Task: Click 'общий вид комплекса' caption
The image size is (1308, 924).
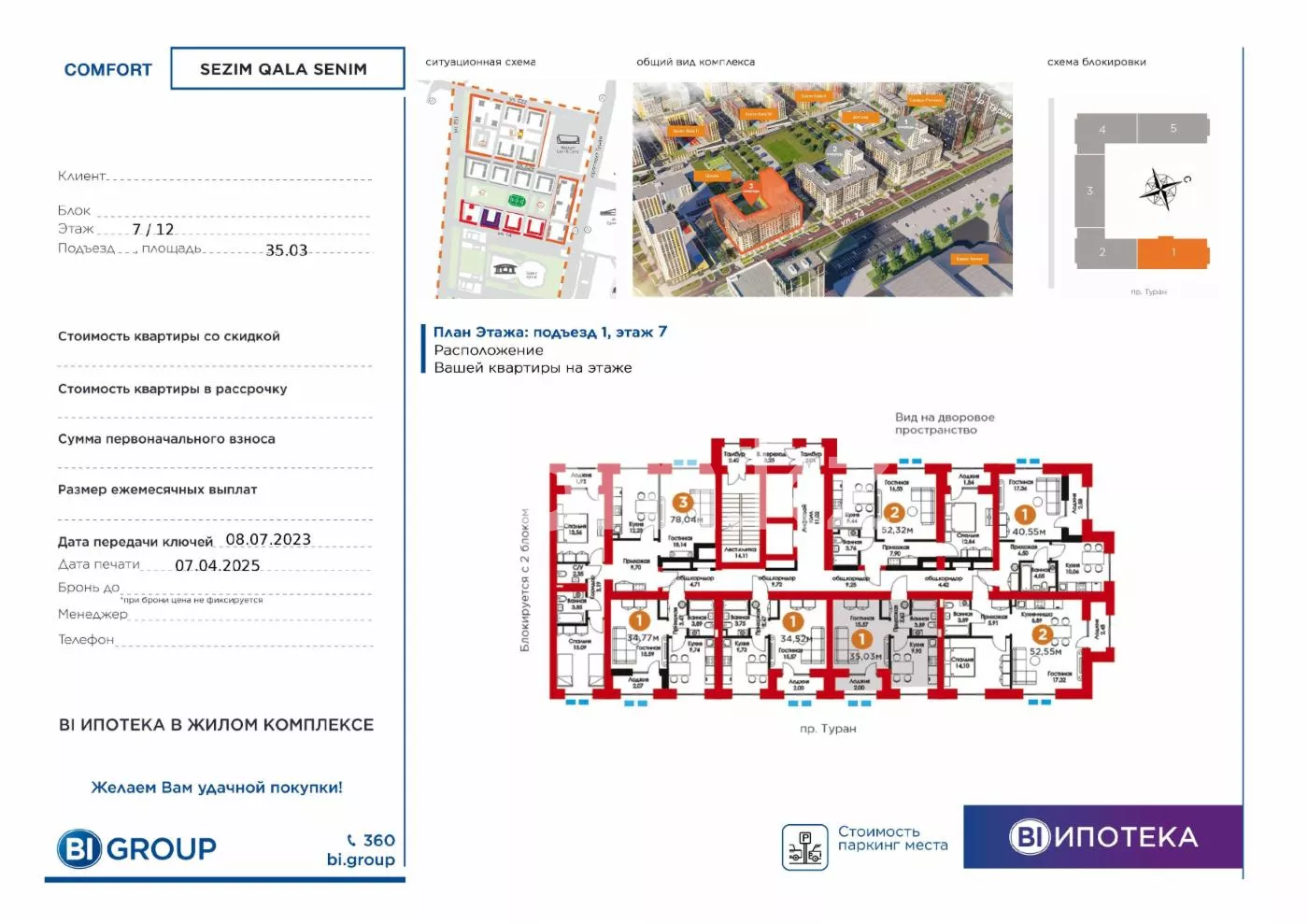Action: point(696,62)
